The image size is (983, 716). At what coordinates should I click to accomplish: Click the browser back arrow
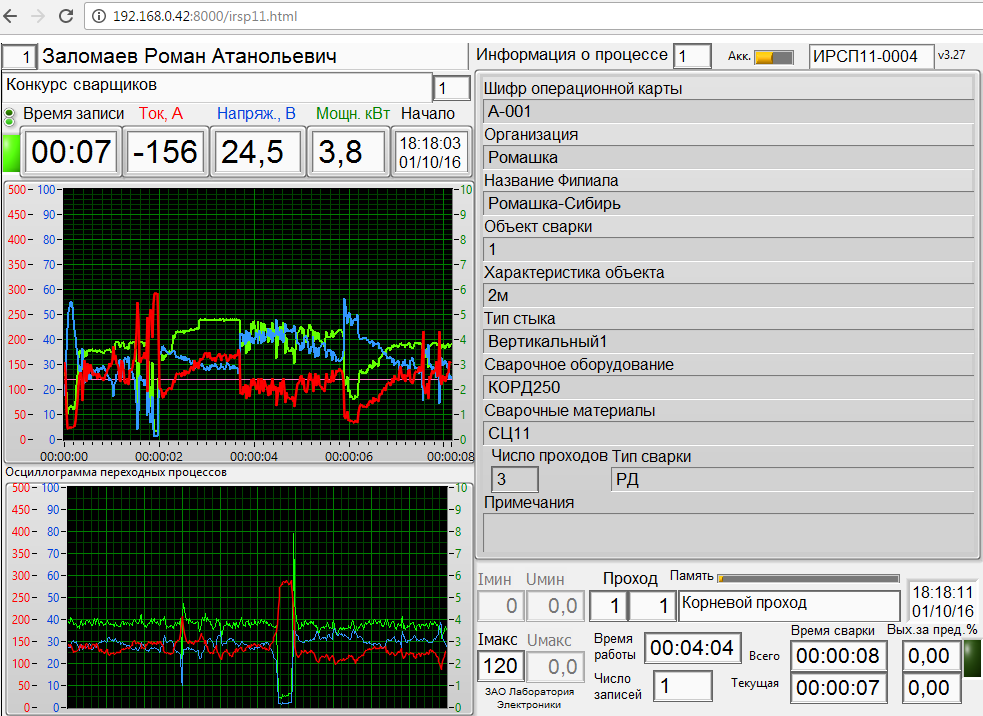point(12,17)
